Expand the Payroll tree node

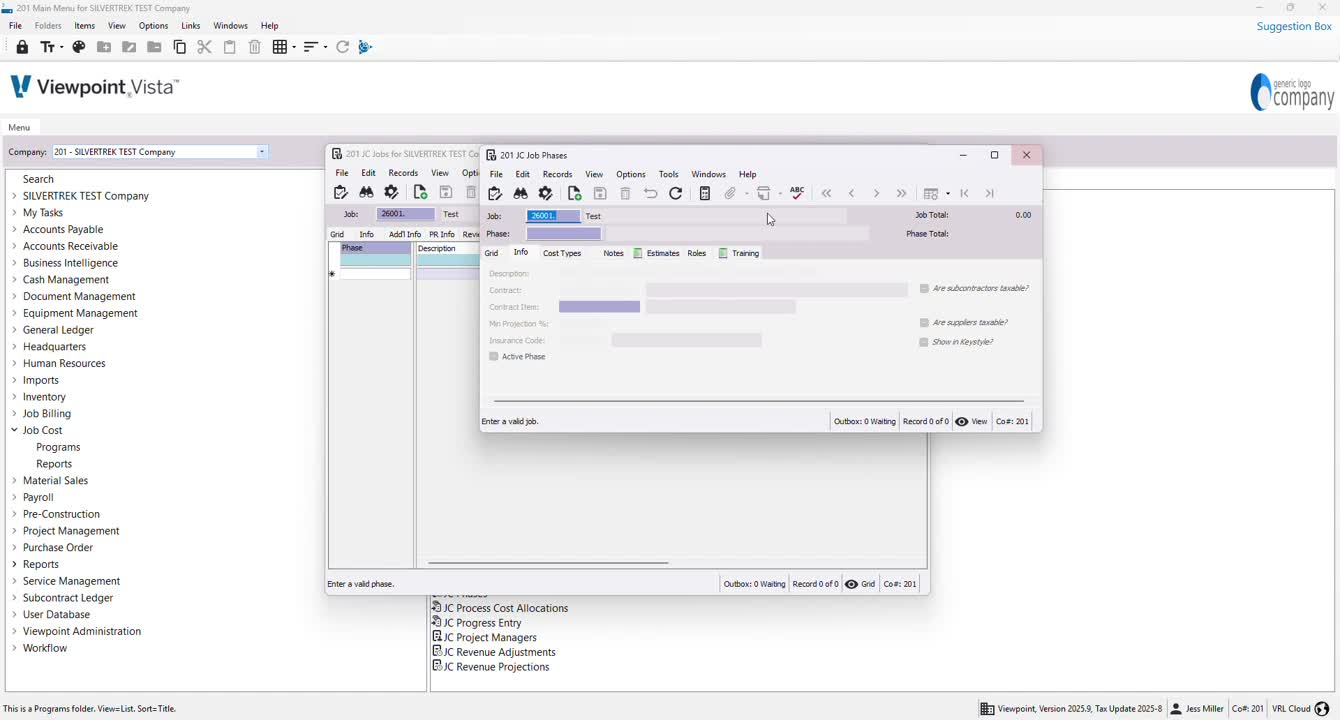pyautogui.click(x=14, y=497)
